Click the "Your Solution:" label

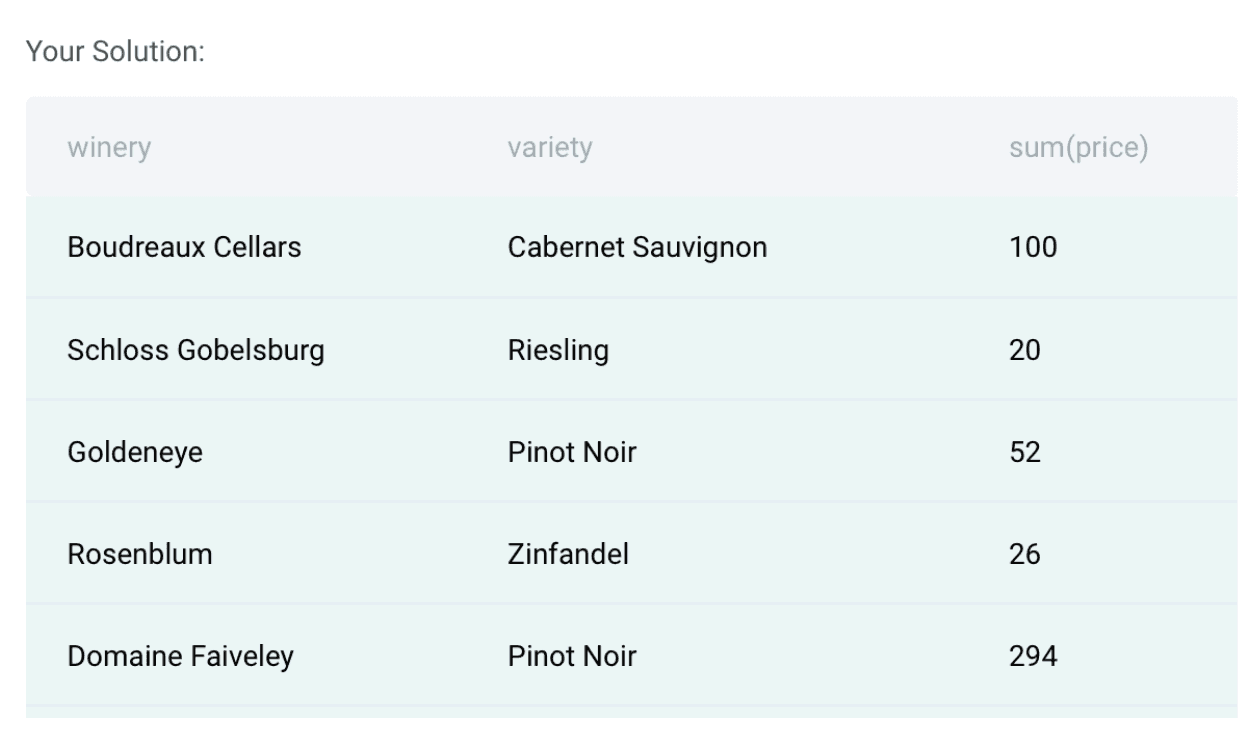pos(115,51)
